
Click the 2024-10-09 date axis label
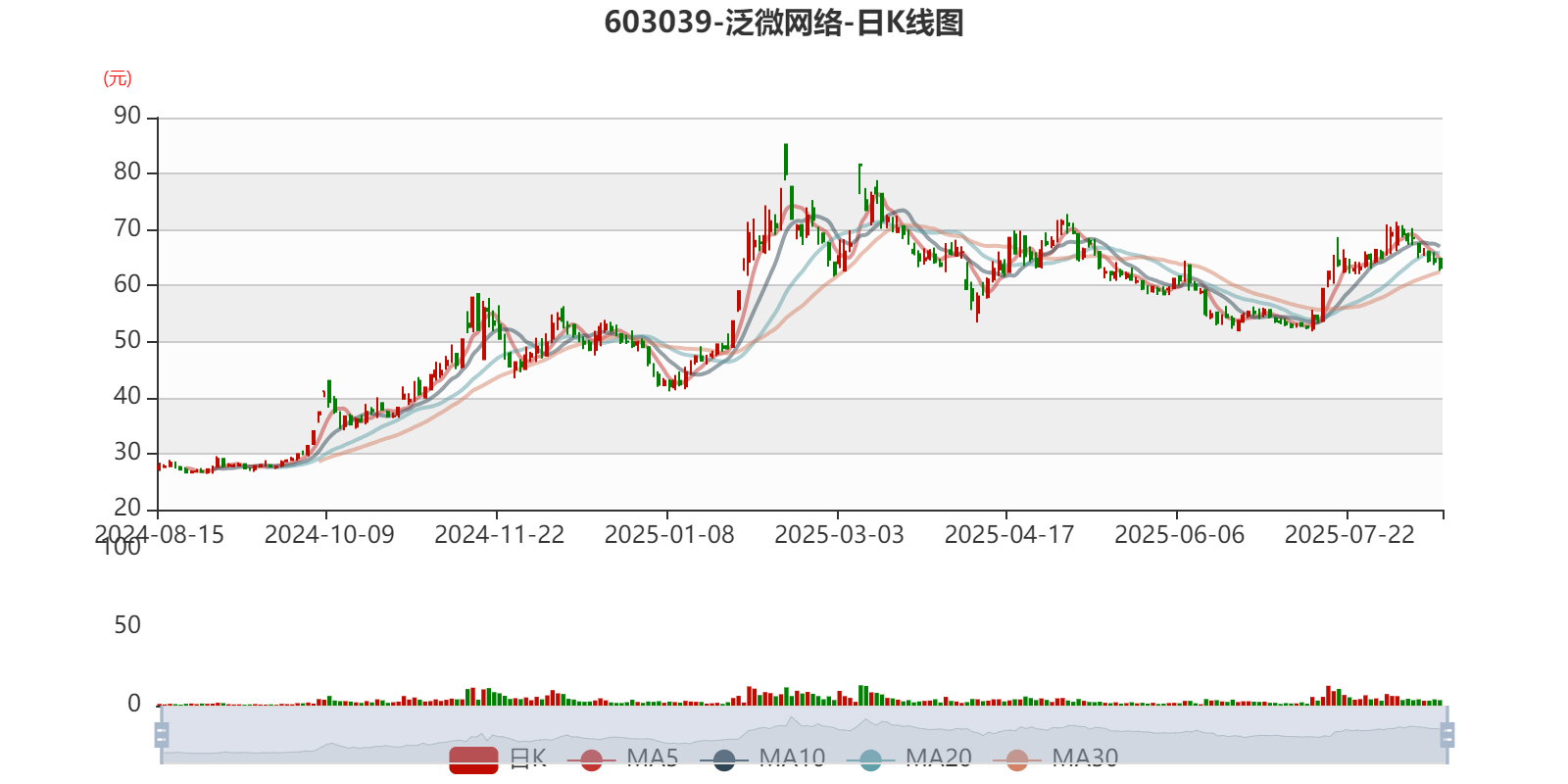[x=329, y=534]
